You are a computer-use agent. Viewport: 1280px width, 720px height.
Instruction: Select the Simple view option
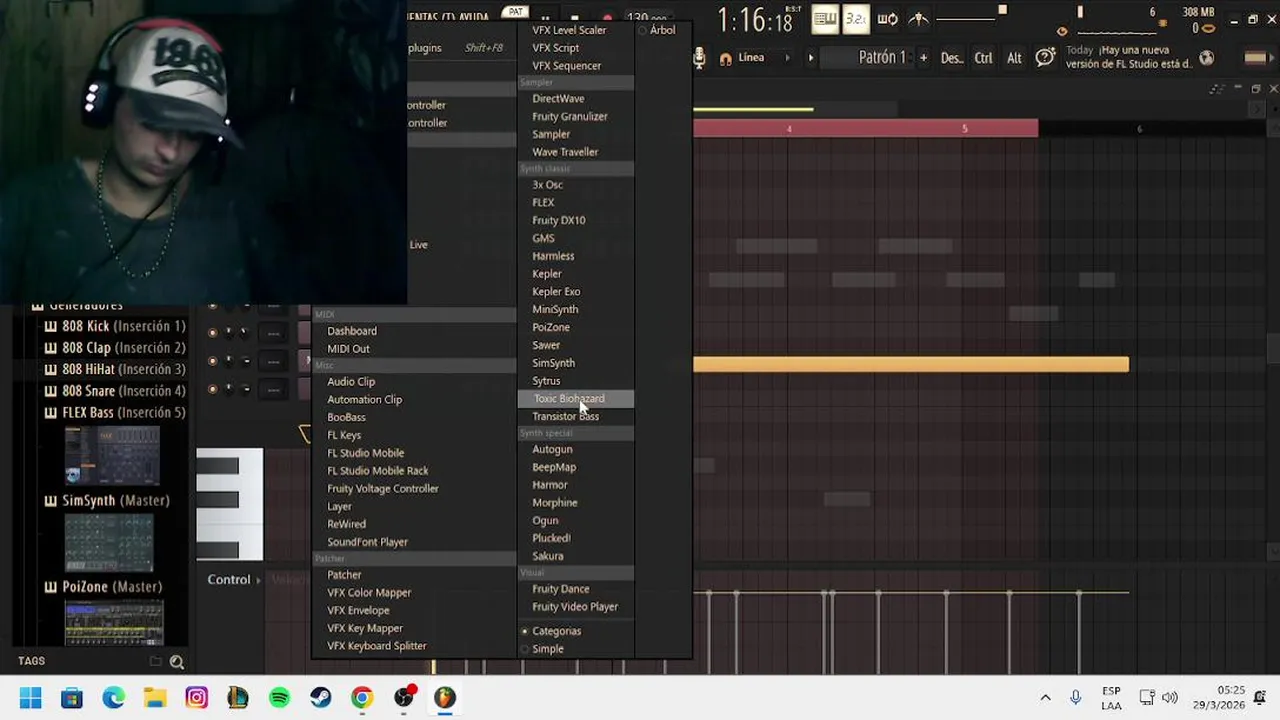(542, 649)
